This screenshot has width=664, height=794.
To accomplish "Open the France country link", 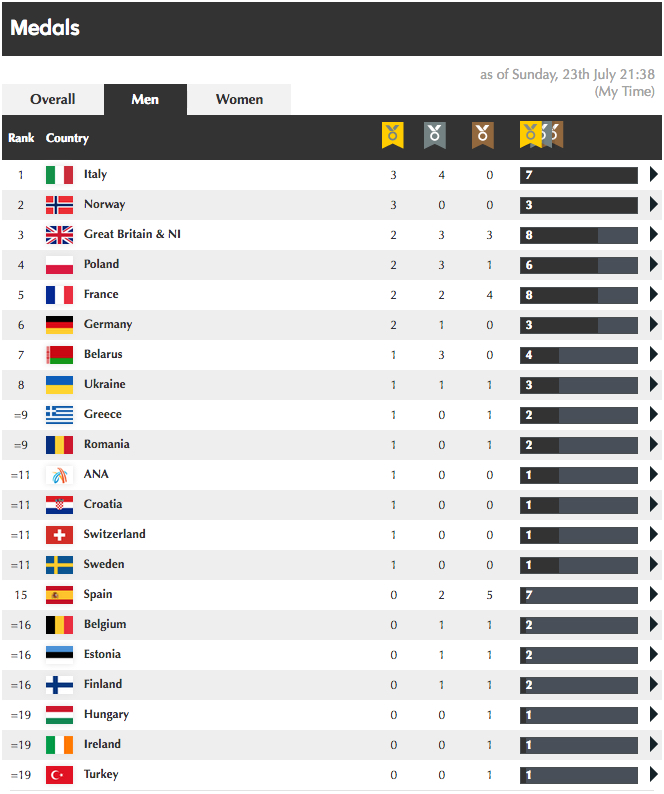I will [101, 294].
